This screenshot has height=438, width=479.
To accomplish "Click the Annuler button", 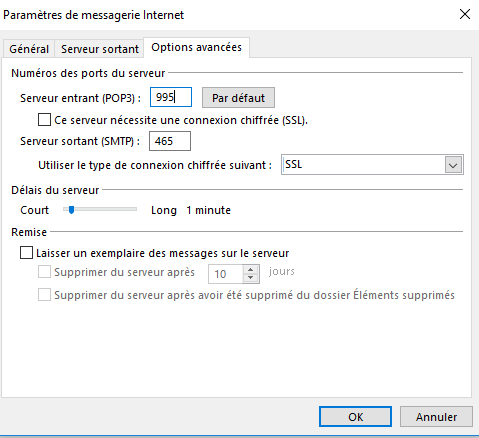I will tap(436, 416).
